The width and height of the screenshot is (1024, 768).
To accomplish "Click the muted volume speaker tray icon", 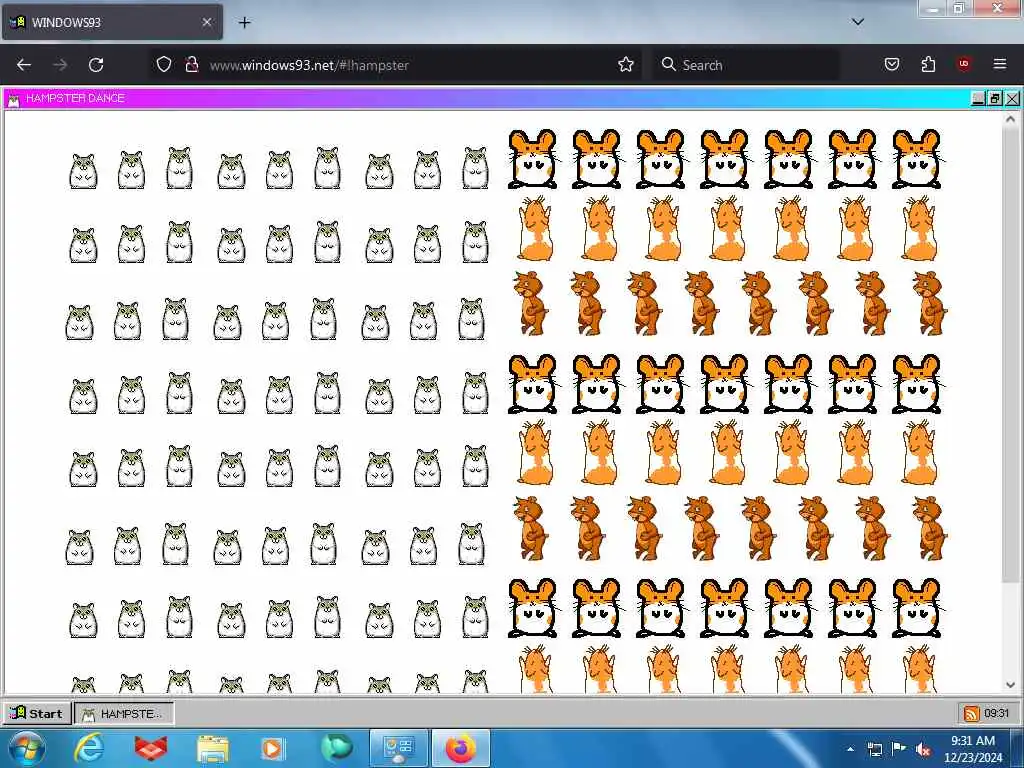I will (923, 749).
